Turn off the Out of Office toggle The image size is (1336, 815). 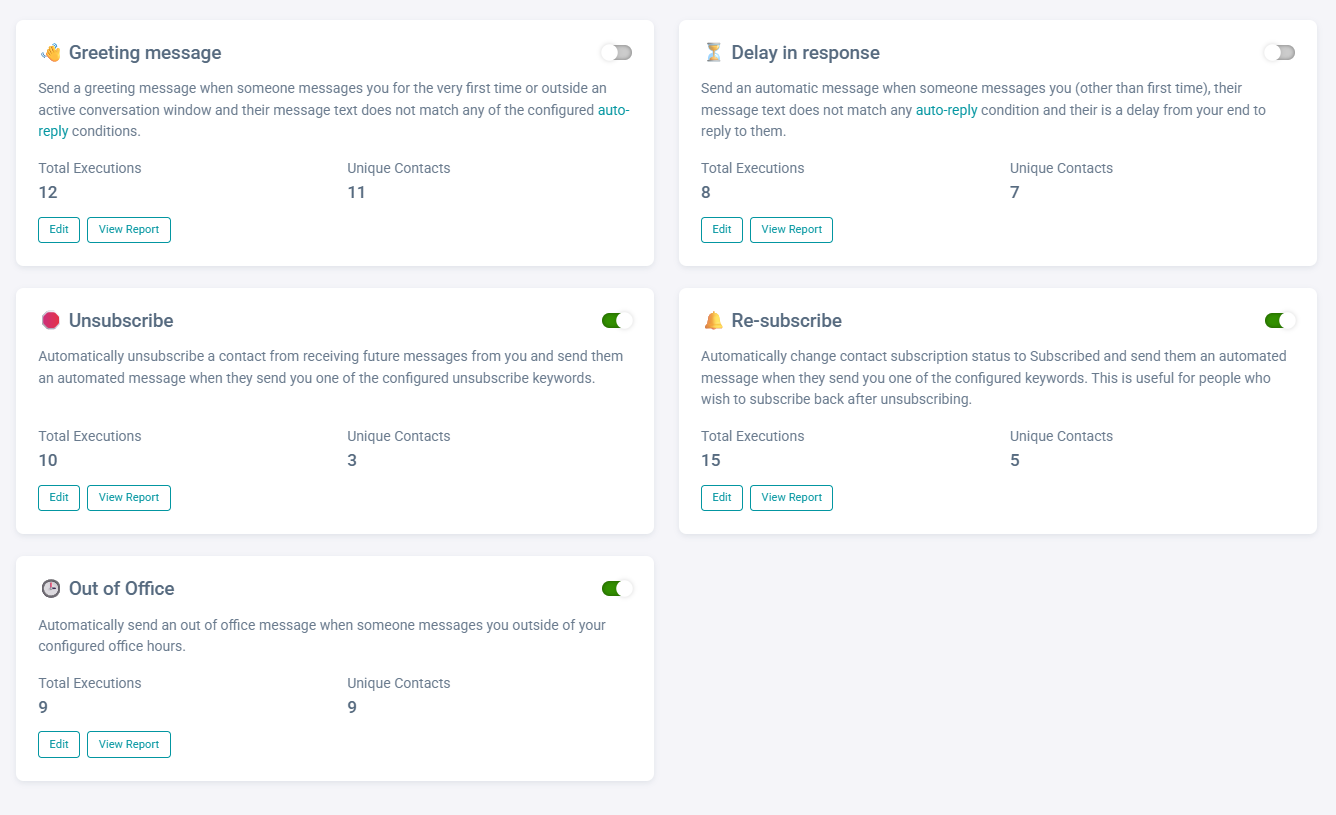point(616,589)
